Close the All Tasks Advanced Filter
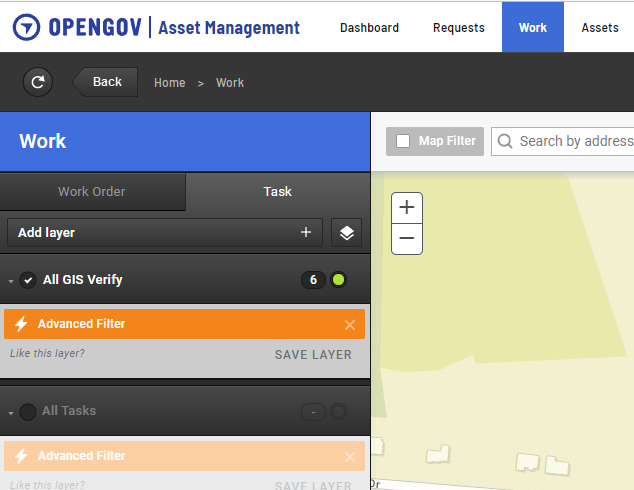 (x=350, y=457)
